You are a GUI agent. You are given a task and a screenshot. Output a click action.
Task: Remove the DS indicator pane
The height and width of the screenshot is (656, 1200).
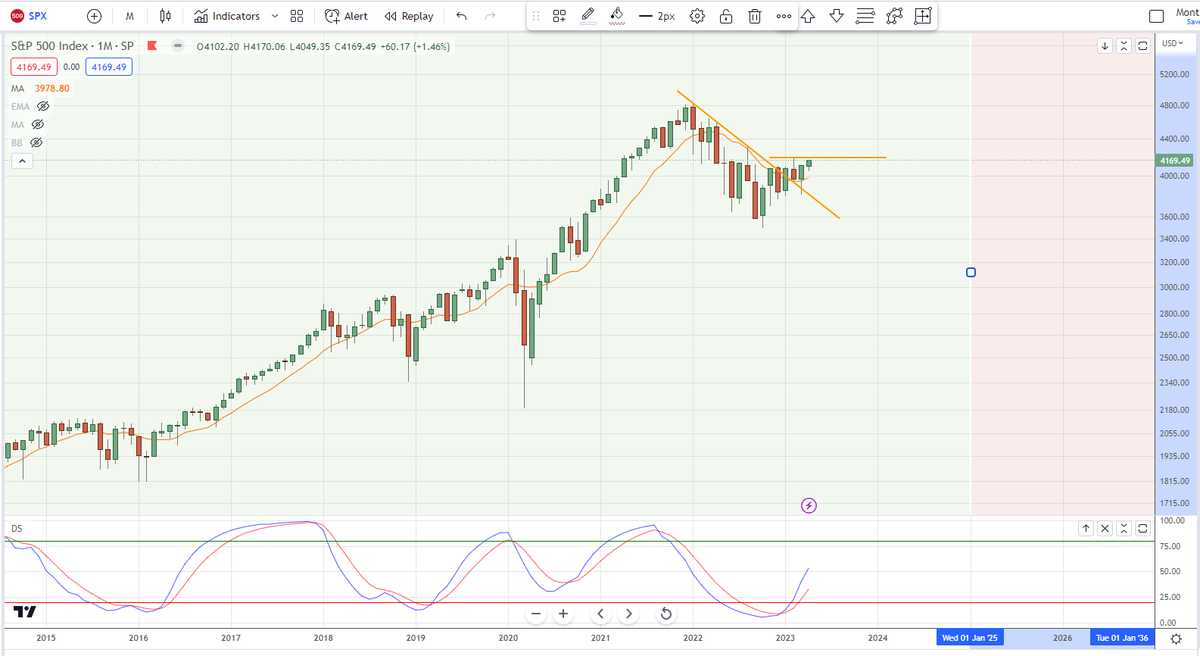(1105, 528)
